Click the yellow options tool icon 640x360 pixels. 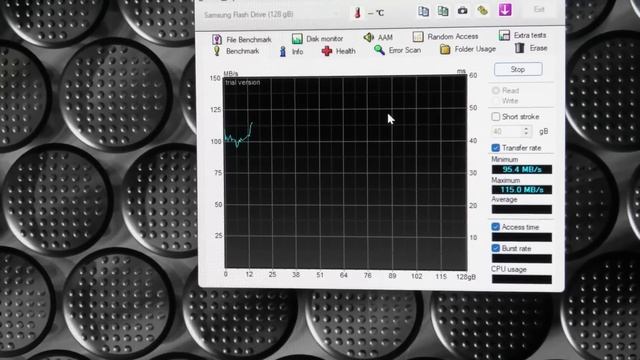[x=482, y=11]
